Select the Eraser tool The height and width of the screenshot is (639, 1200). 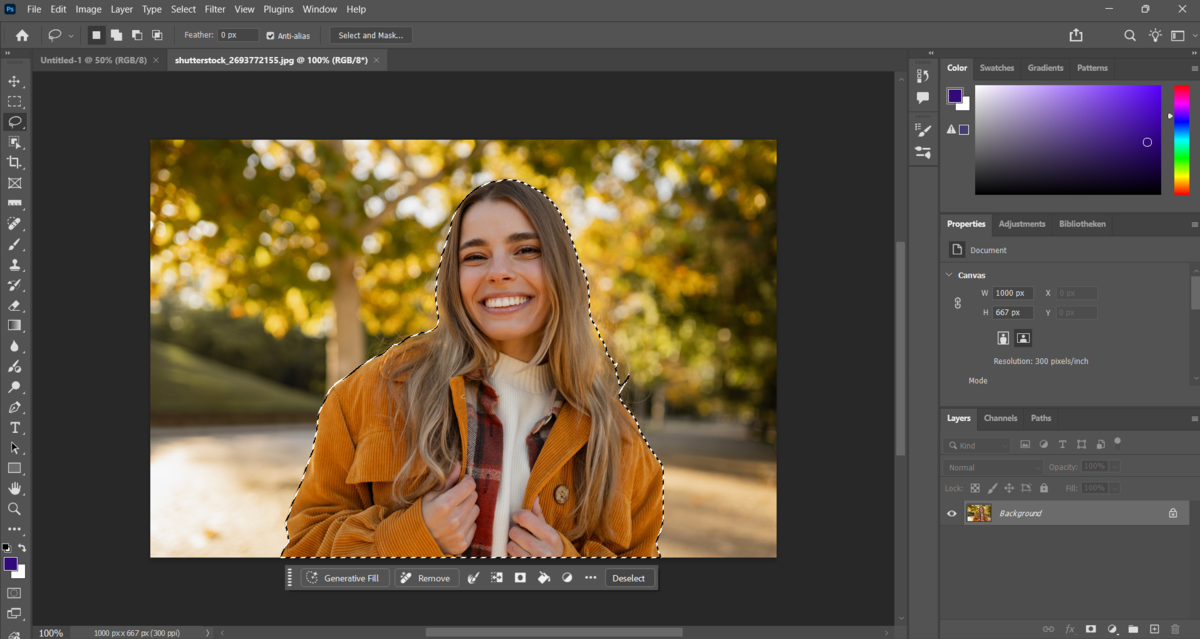[14, 305]
